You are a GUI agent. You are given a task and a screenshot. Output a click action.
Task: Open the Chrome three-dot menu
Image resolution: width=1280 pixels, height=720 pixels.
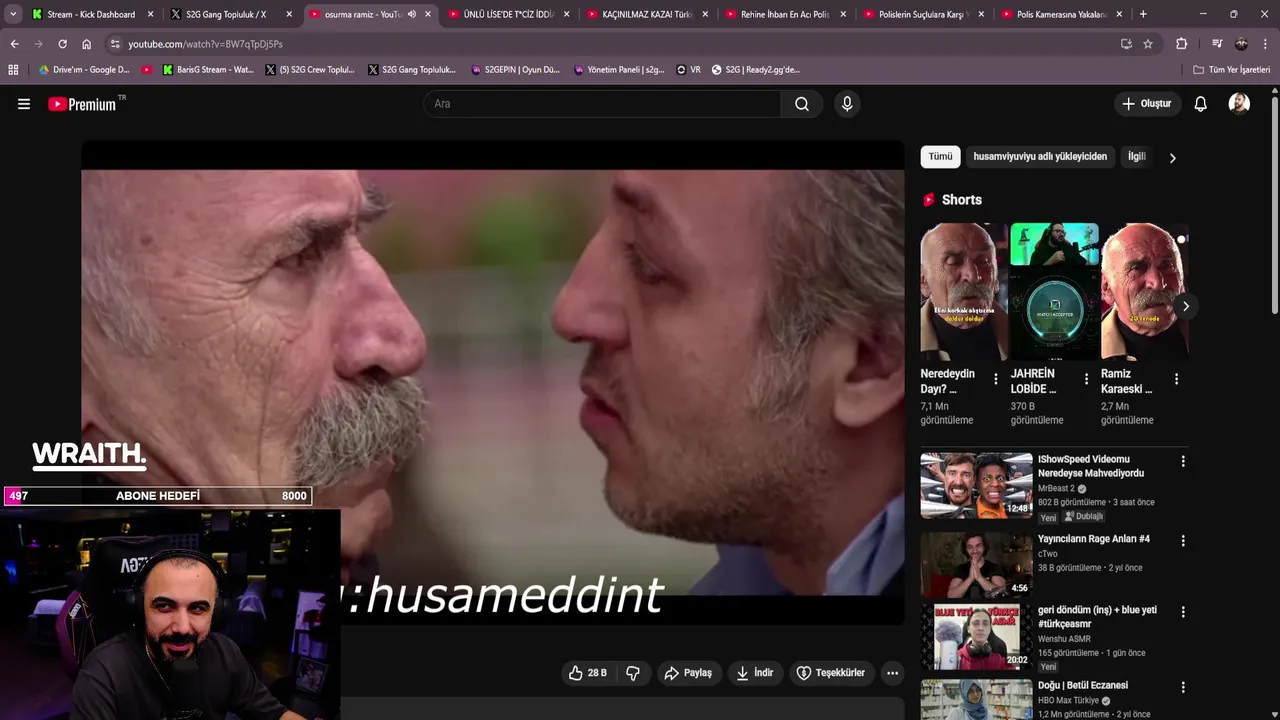point(1266,44)
